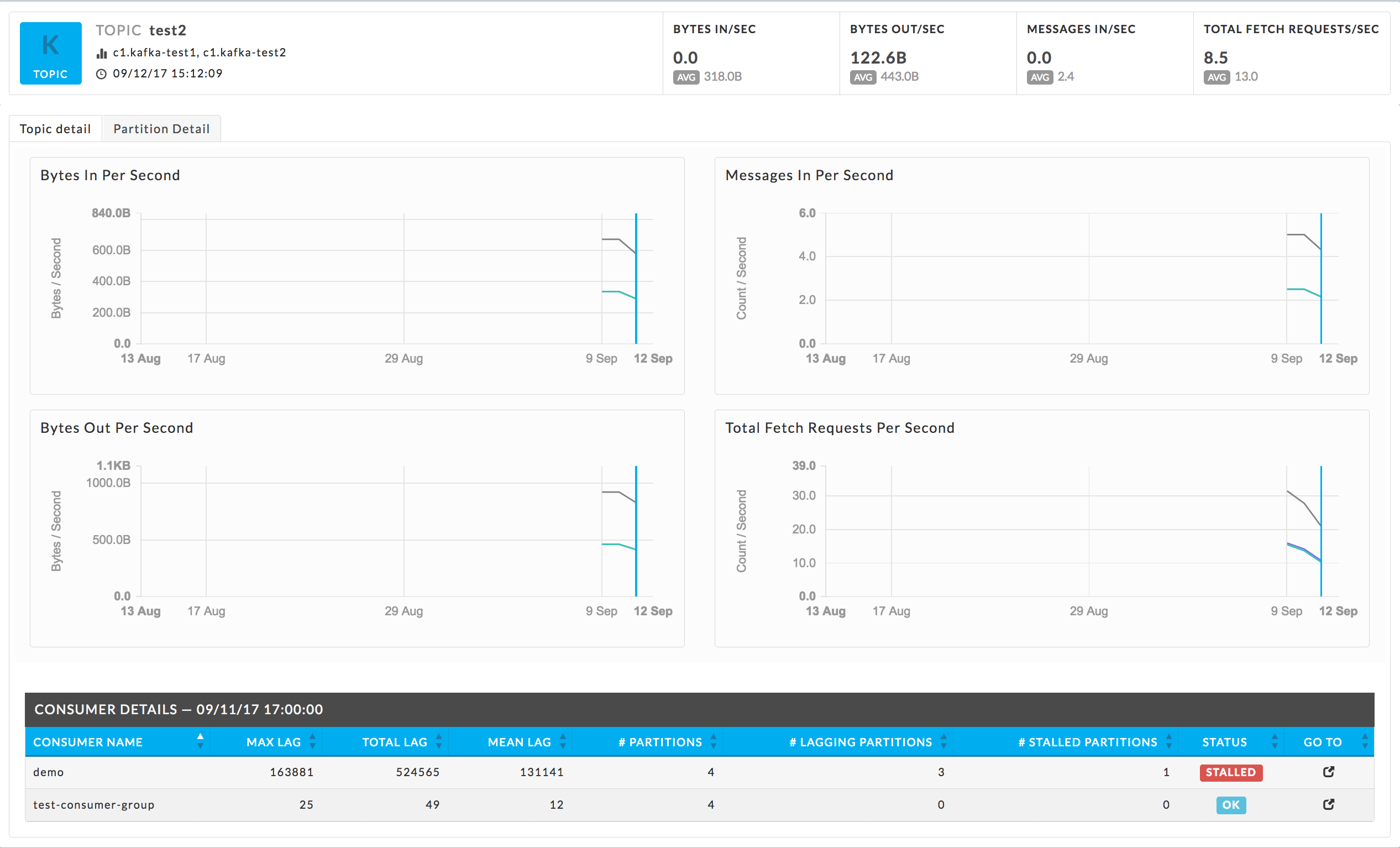Click the 13 Aug label in Messages In chart
The image size is (1400, 848).
coord(826,359)
